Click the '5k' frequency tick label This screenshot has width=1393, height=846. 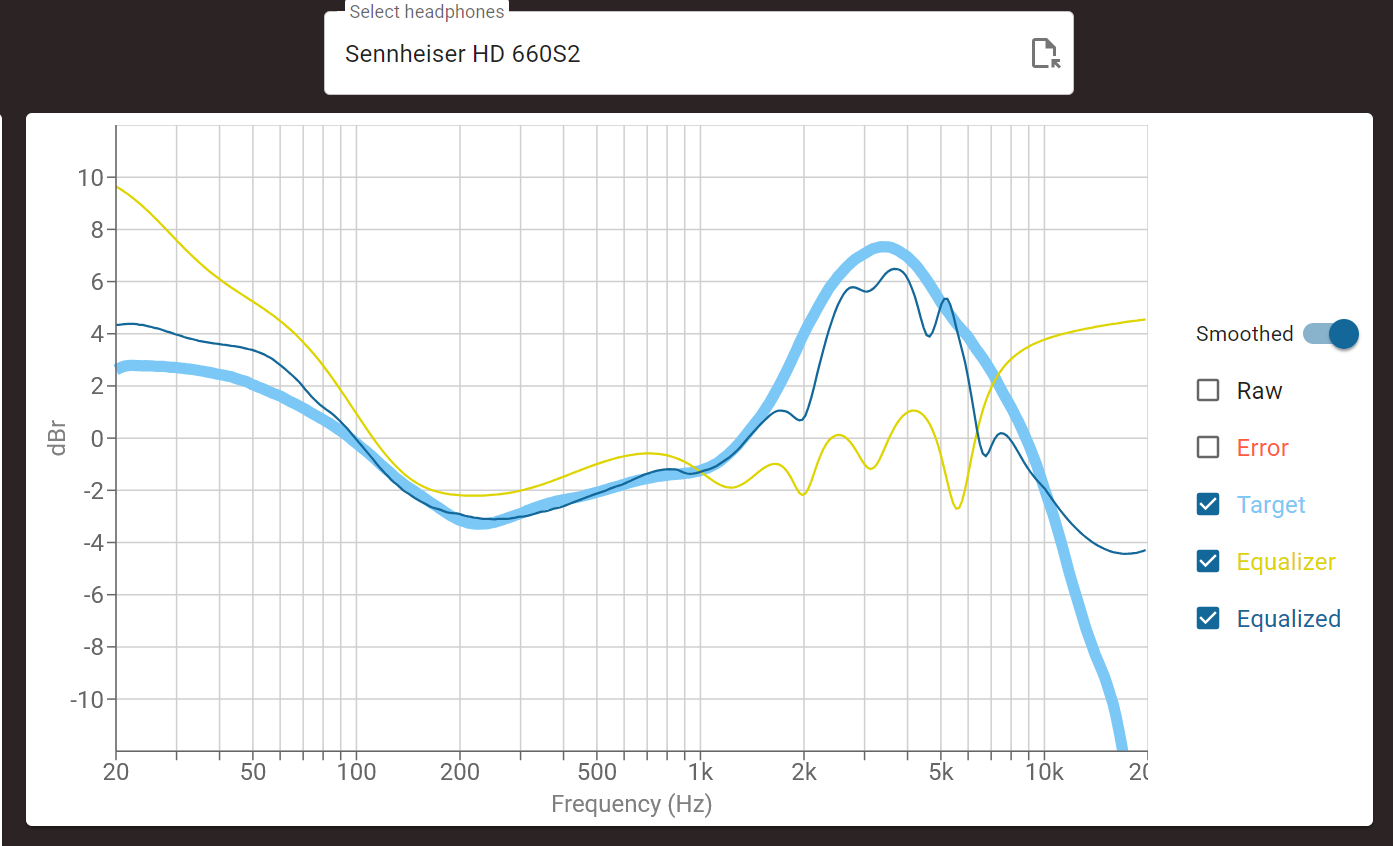click(x=941, y=773)
